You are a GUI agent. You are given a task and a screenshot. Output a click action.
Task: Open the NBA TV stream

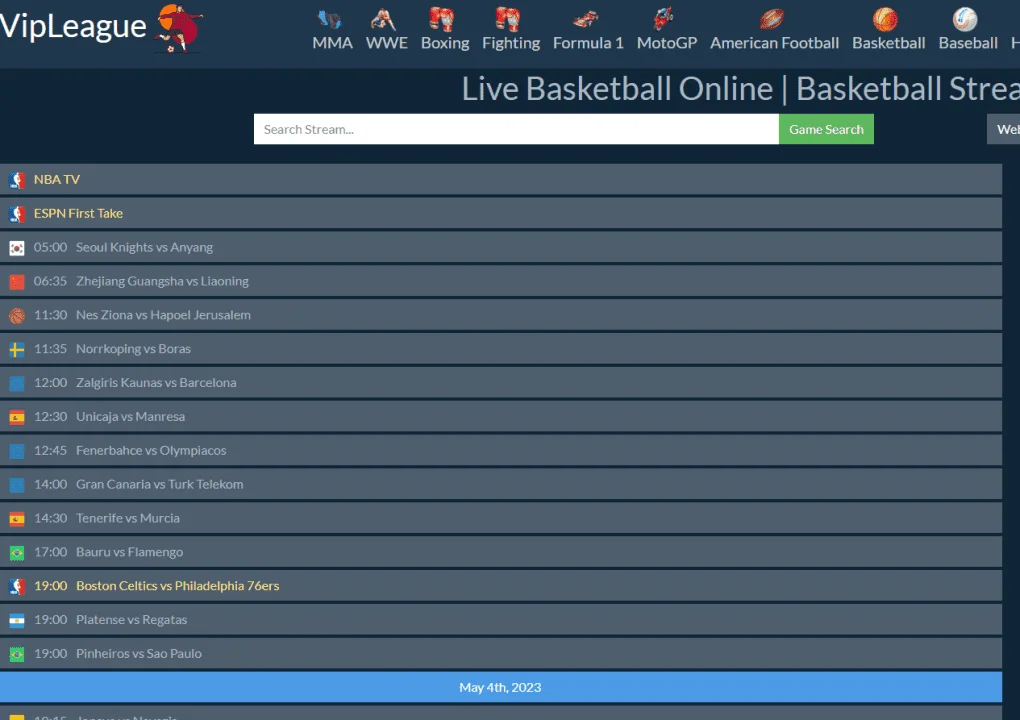pos(501,180)
